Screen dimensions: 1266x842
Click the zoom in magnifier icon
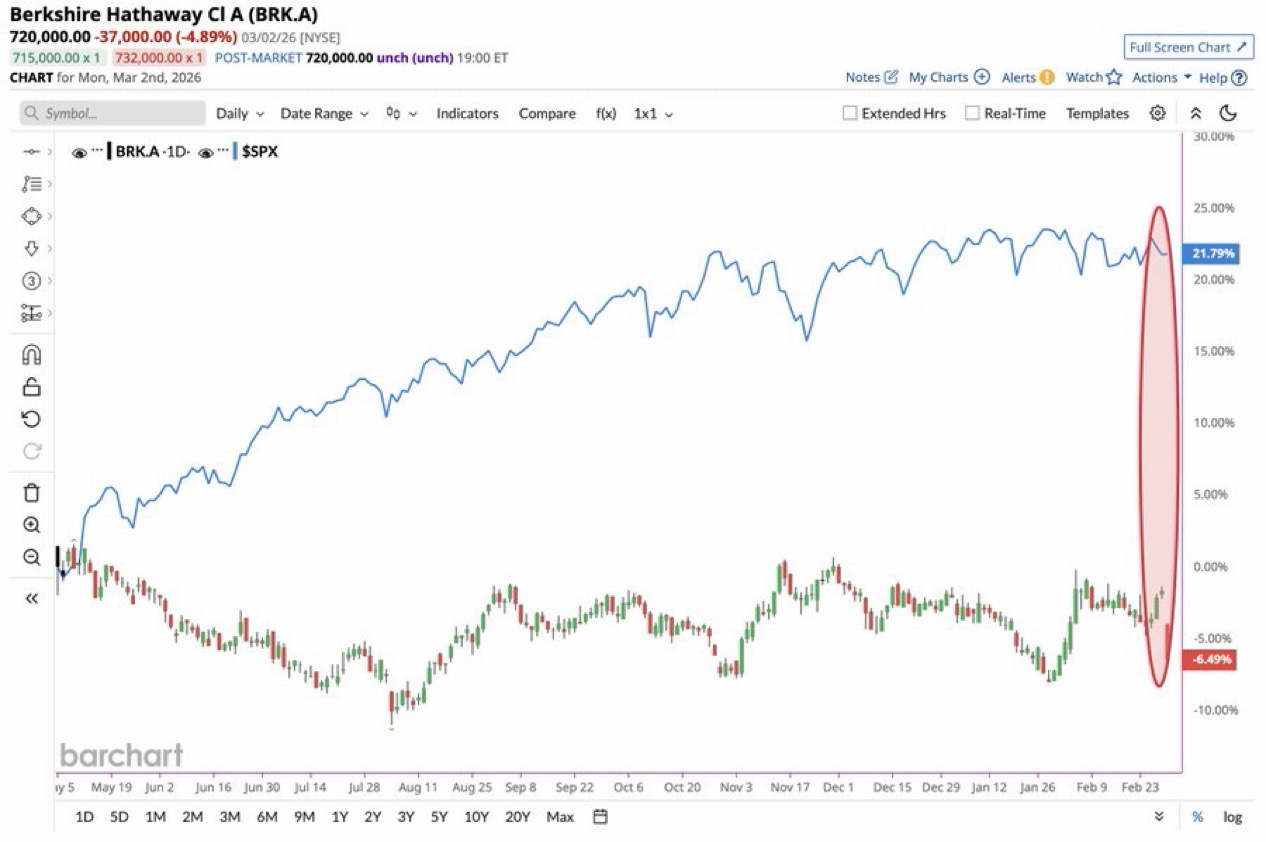pyautogui.click(x=31, y=525)
